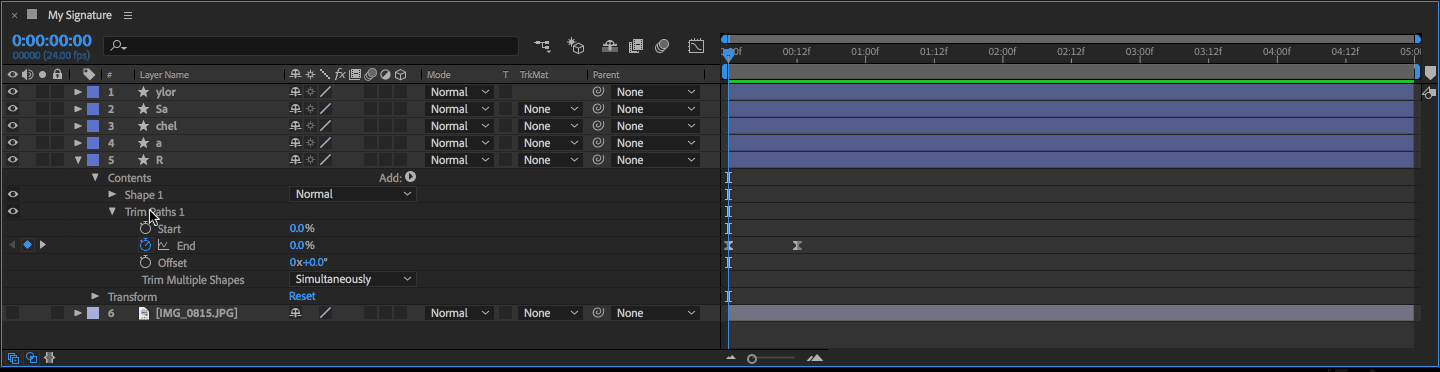Toggle hide shy layers icon

pos(610,46)
